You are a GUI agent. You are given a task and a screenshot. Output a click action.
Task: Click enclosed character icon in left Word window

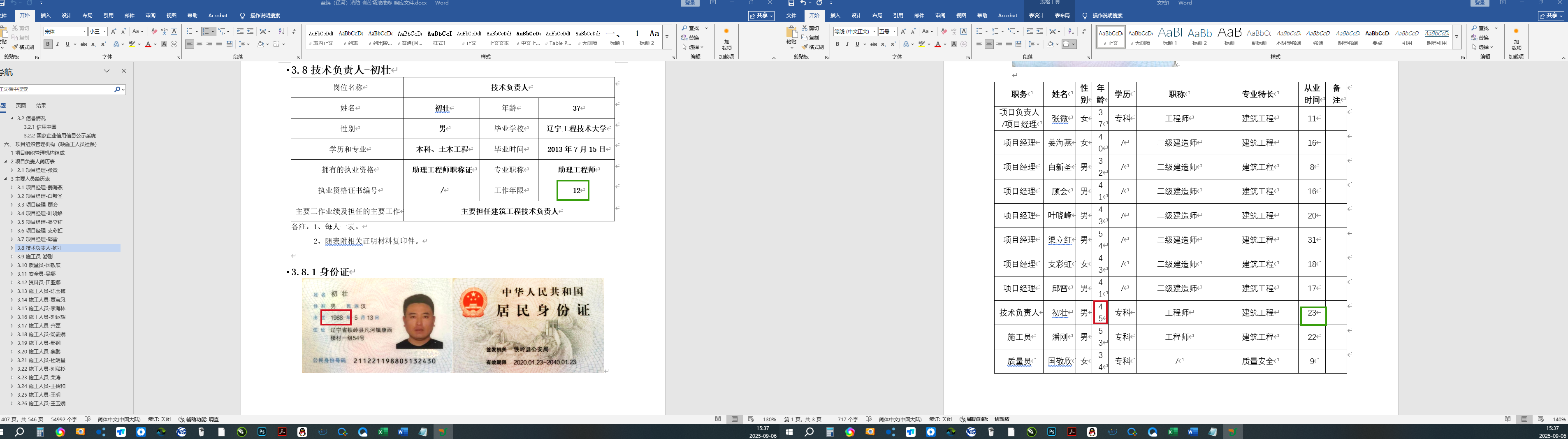click(x=174, y=44)
